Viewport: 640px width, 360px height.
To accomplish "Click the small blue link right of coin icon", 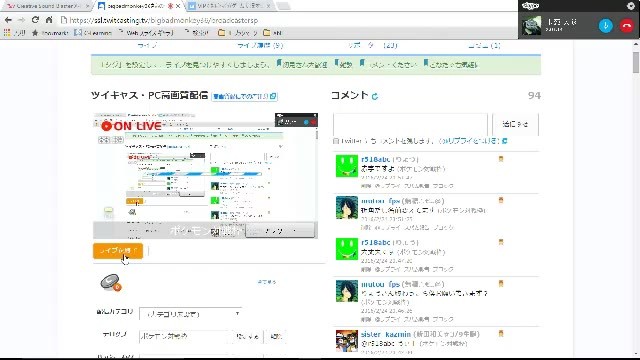I will (267, 282).
